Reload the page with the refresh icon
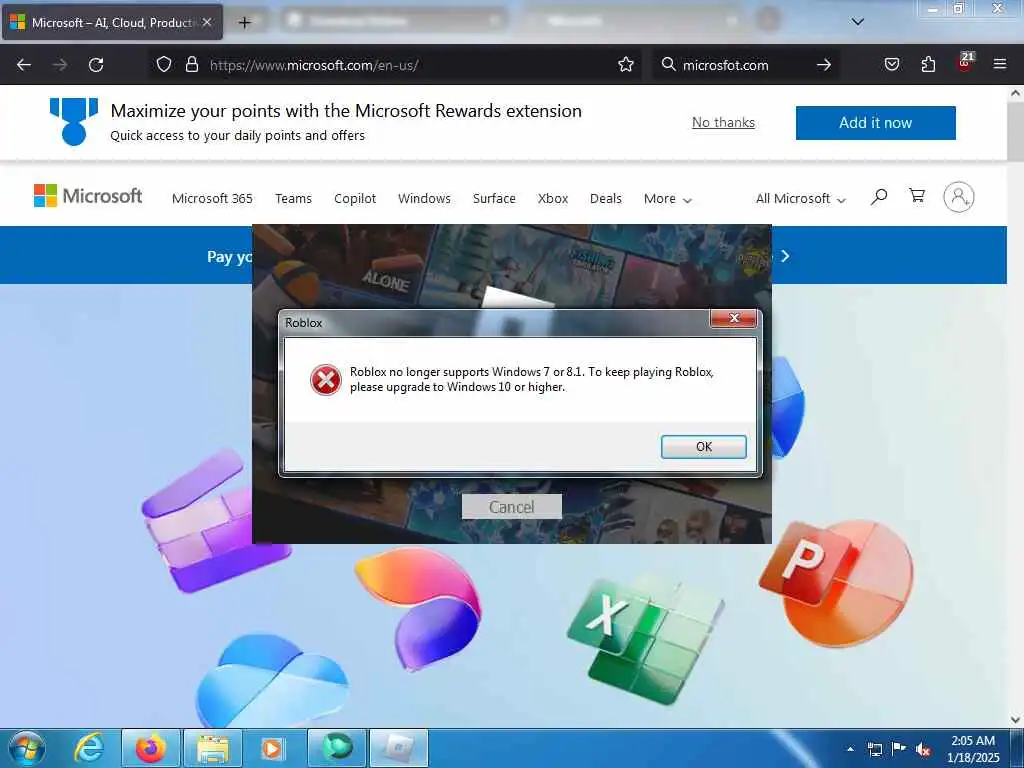 96,65
